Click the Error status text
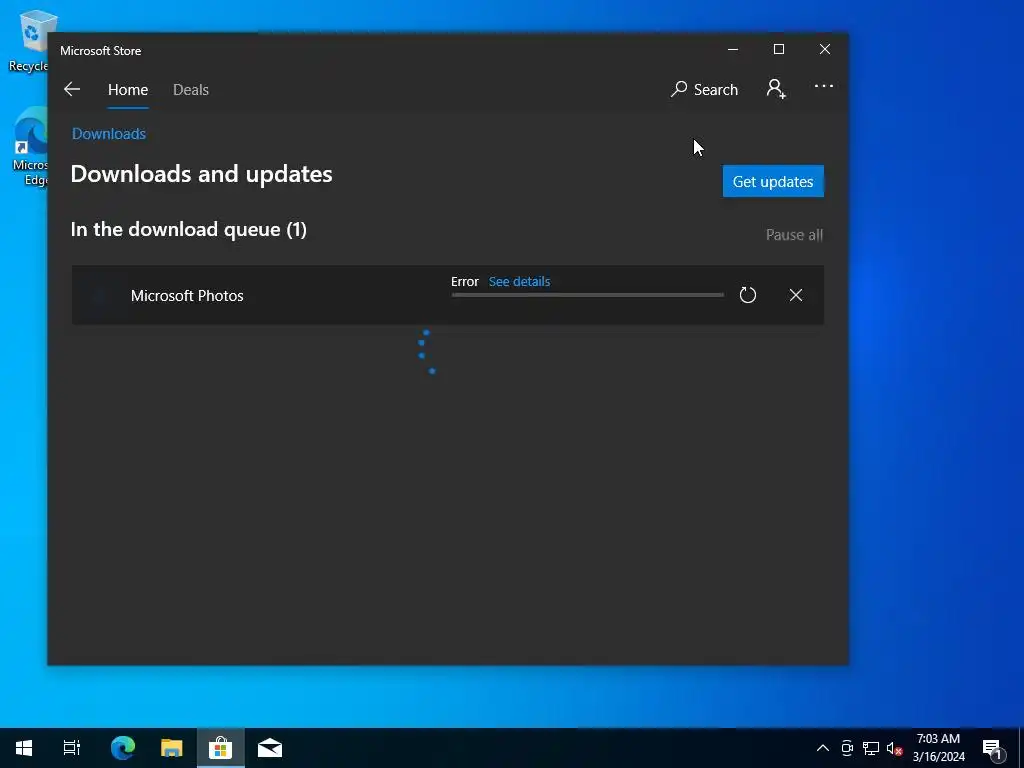 (464, 281)
